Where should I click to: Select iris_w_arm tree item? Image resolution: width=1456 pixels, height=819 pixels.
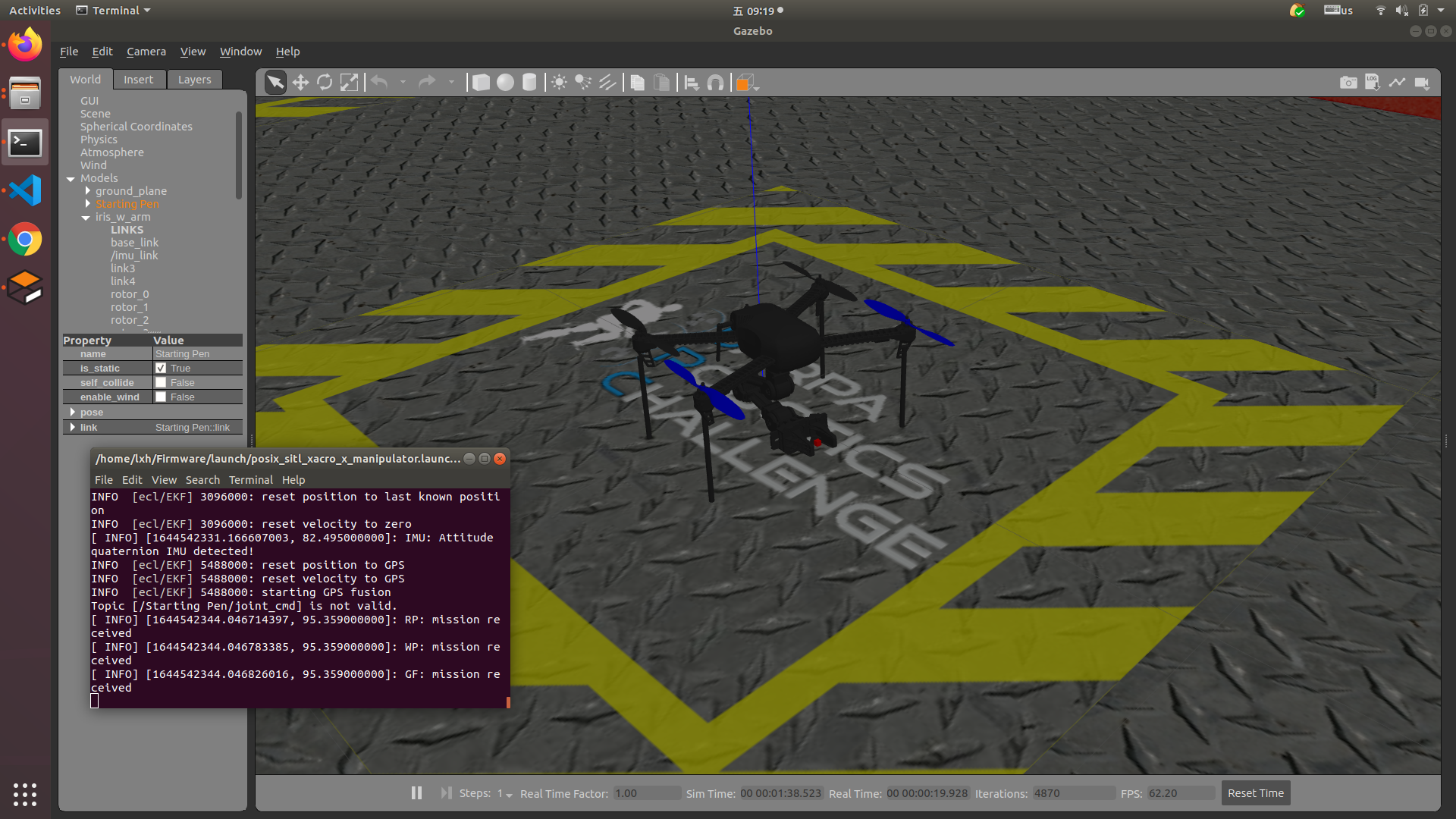point(123,216)
